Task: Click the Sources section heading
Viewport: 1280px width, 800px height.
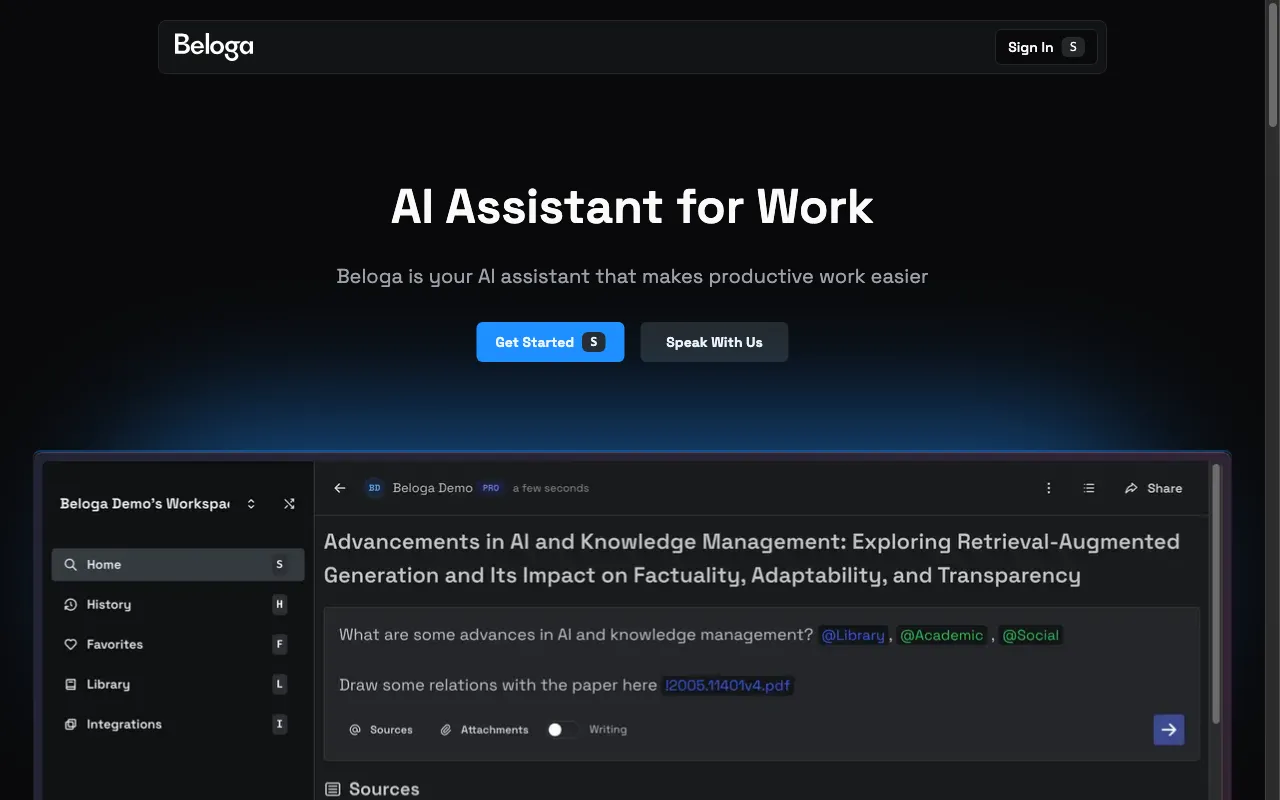Action: click(384, 789)
